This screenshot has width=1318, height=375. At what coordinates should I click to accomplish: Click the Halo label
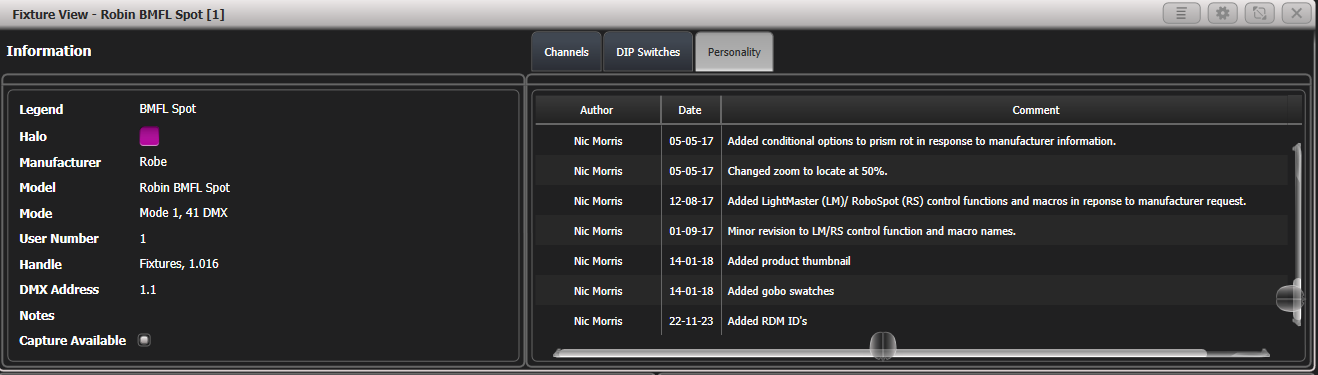(x=33, y=136)
